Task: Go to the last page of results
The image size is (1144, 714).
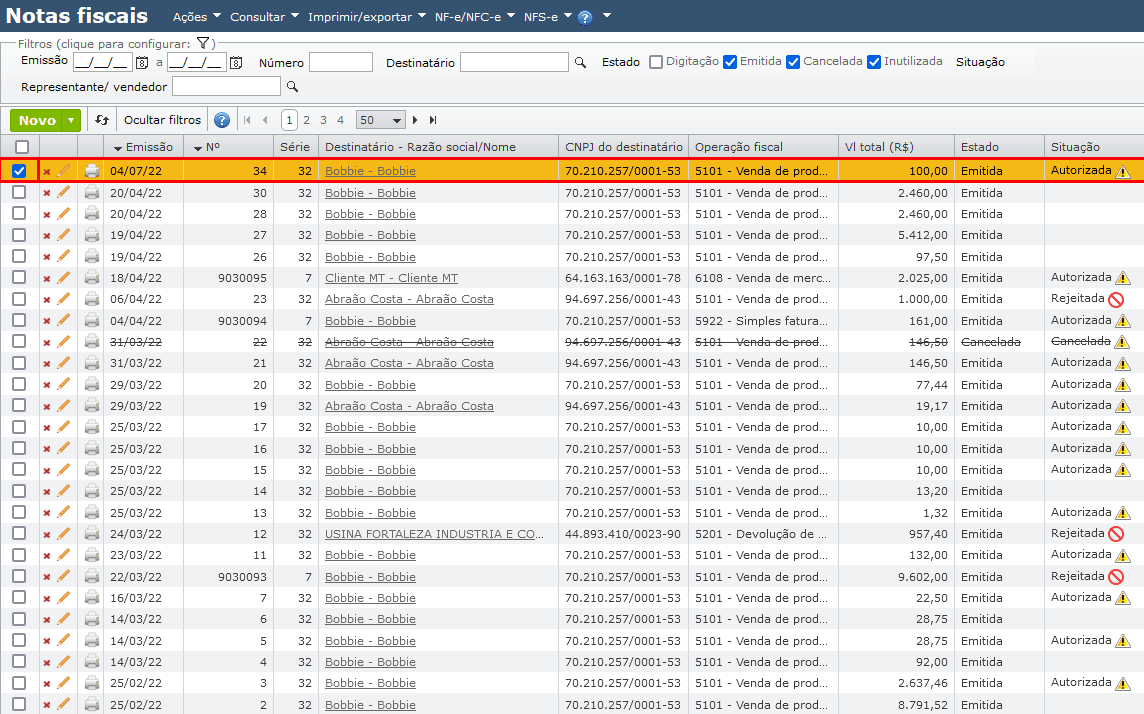Action: 433,120
